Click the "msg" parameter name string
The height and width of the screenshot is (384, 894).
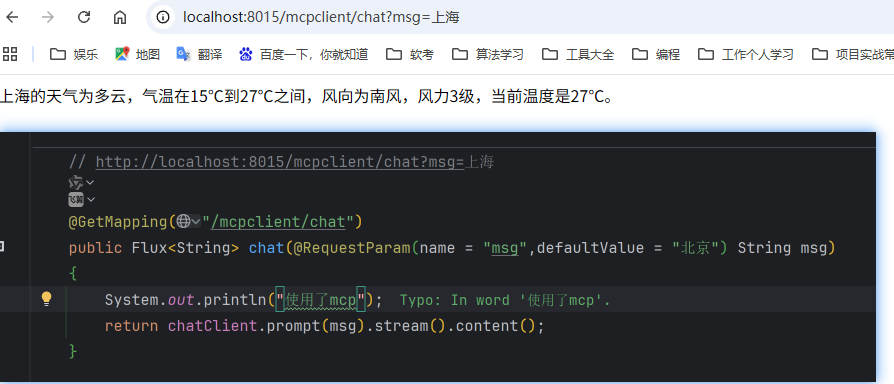(x=505, y=248)
